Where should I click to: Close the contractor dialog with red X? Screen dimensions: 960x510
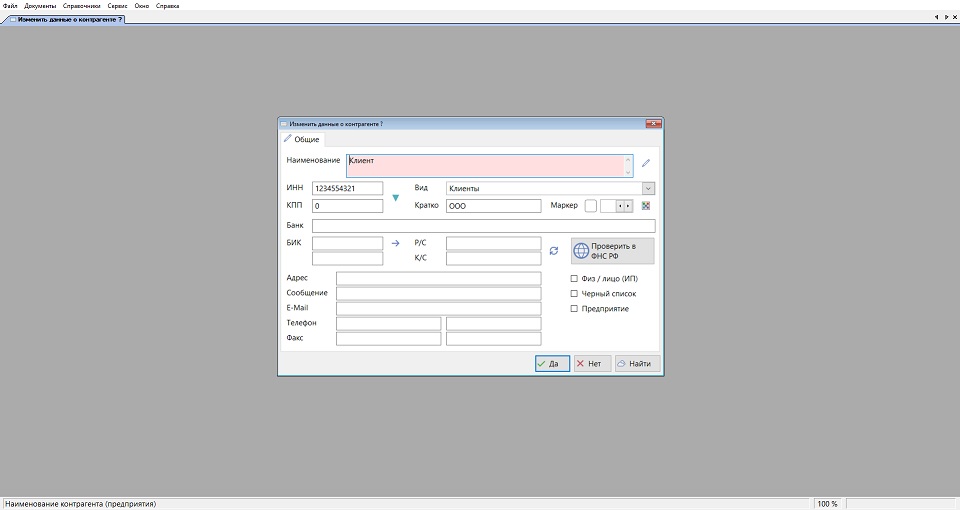coord(653,124)
